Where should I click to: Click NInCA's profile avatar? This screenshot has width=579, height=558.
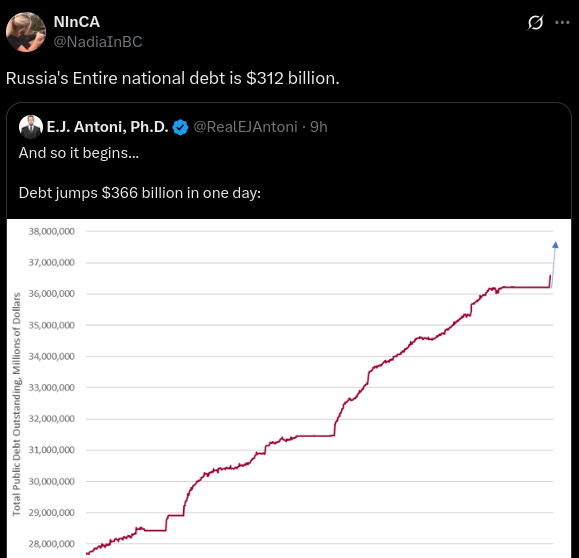[x=25, y=32]
